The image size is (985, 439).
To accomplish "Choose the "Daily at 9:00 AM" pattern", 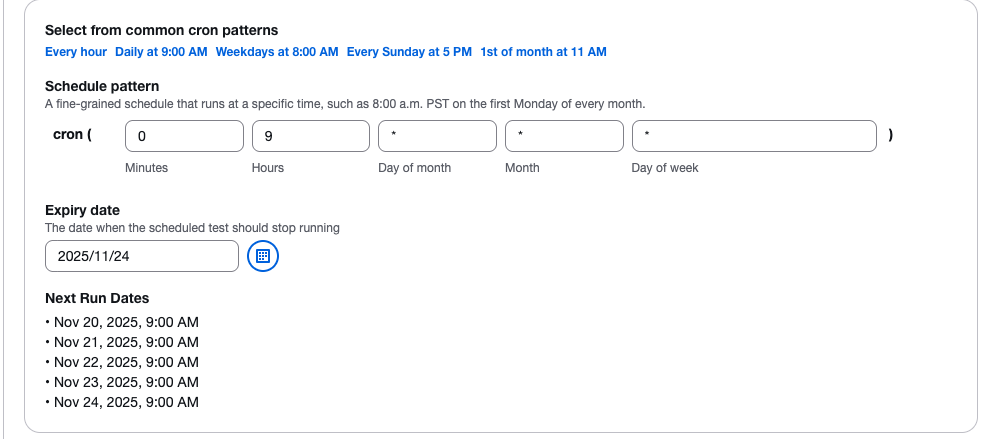I will 161,52.
